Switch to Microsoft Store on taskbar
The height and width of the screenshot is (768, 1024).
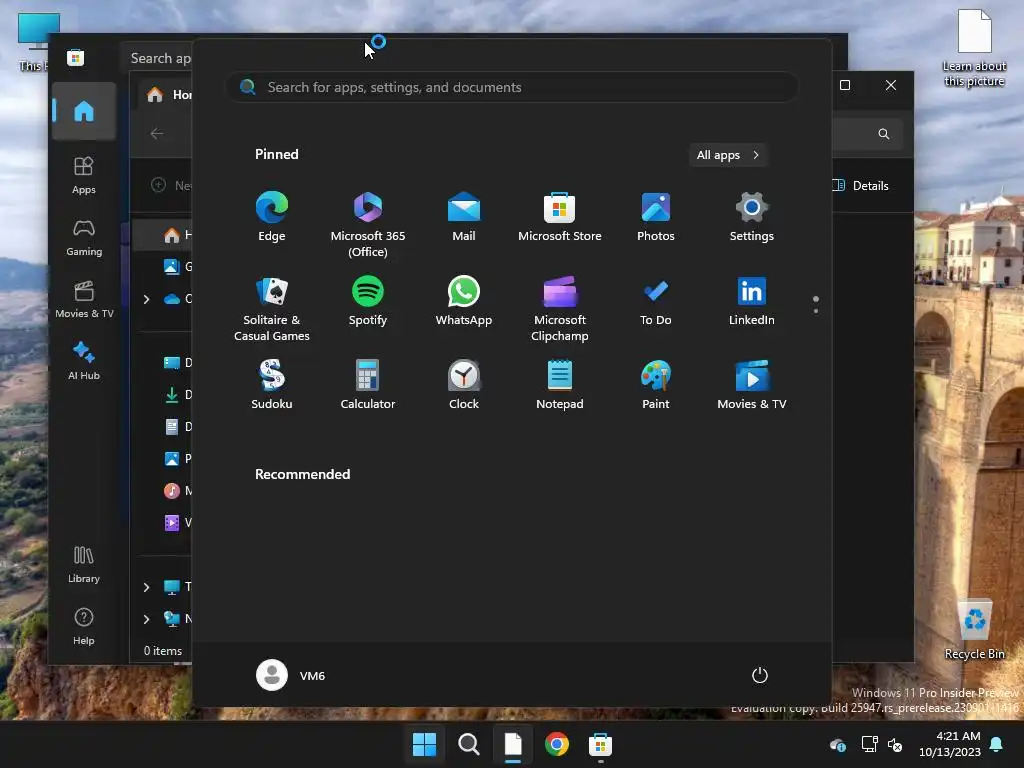click(x=600, y=744)
